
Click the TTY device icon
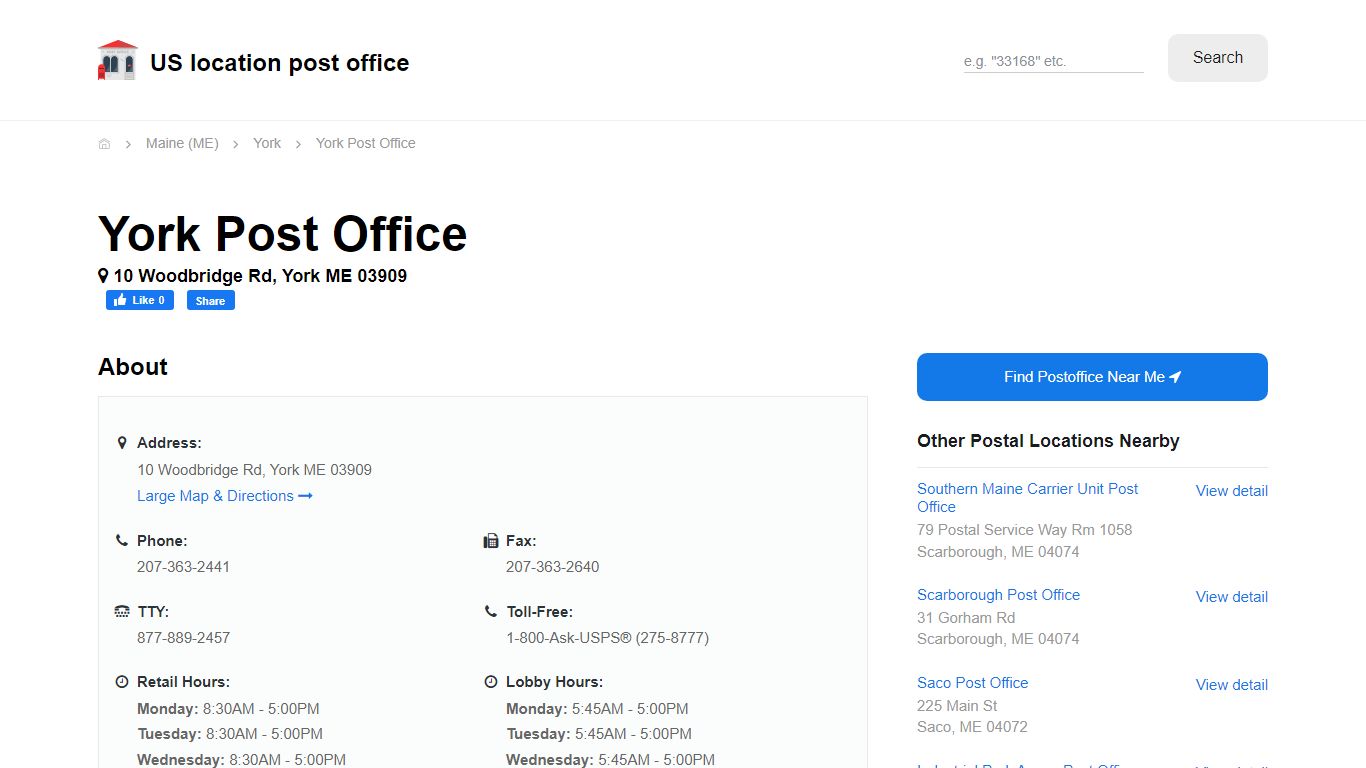click(x=122, y=612)
